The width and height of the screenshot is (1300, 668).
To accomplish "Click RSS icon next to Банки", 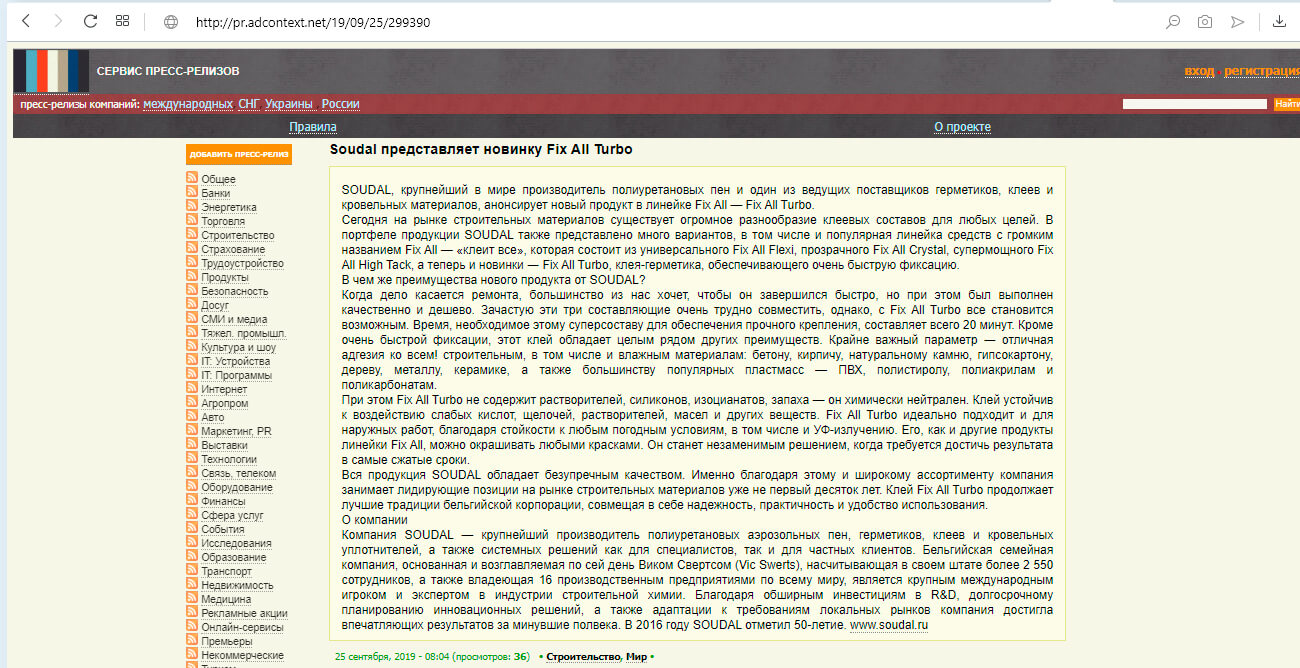I will tap(192, 193).
